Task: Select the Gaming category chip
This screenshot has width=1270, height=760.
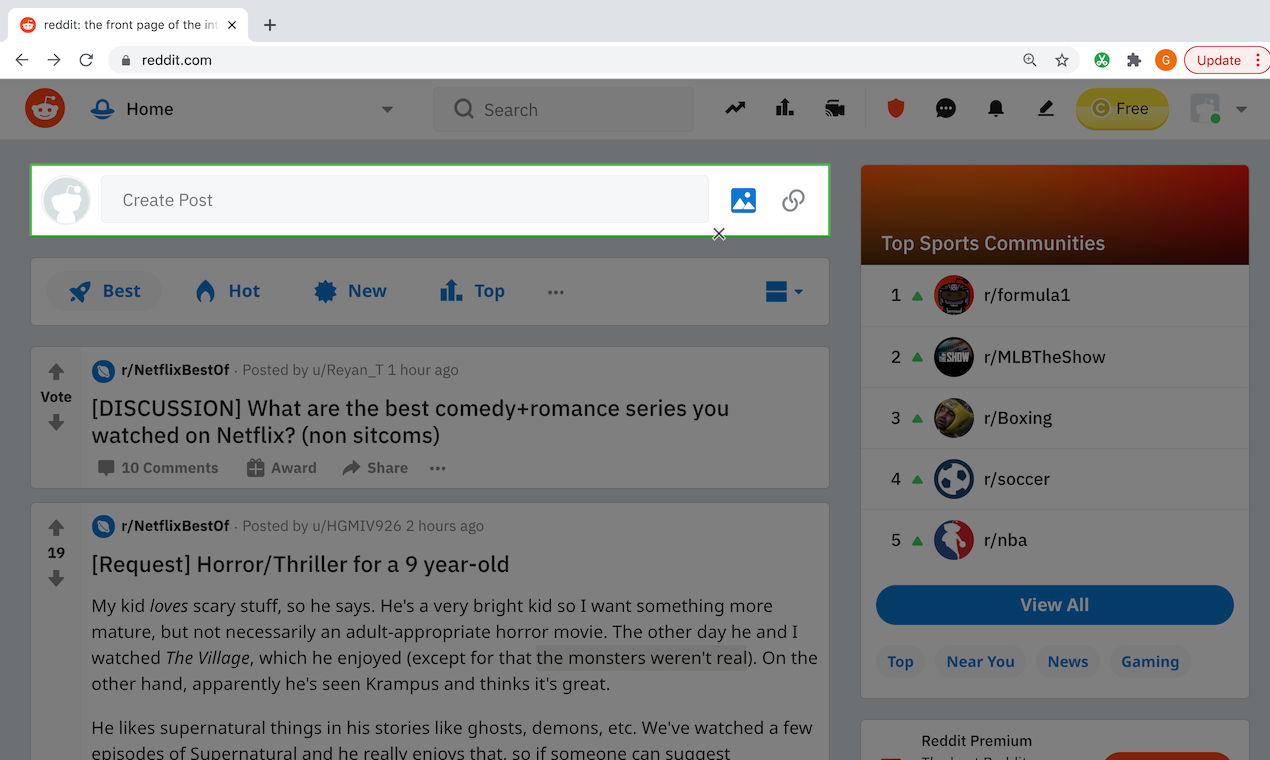Action: point(1150,662)
